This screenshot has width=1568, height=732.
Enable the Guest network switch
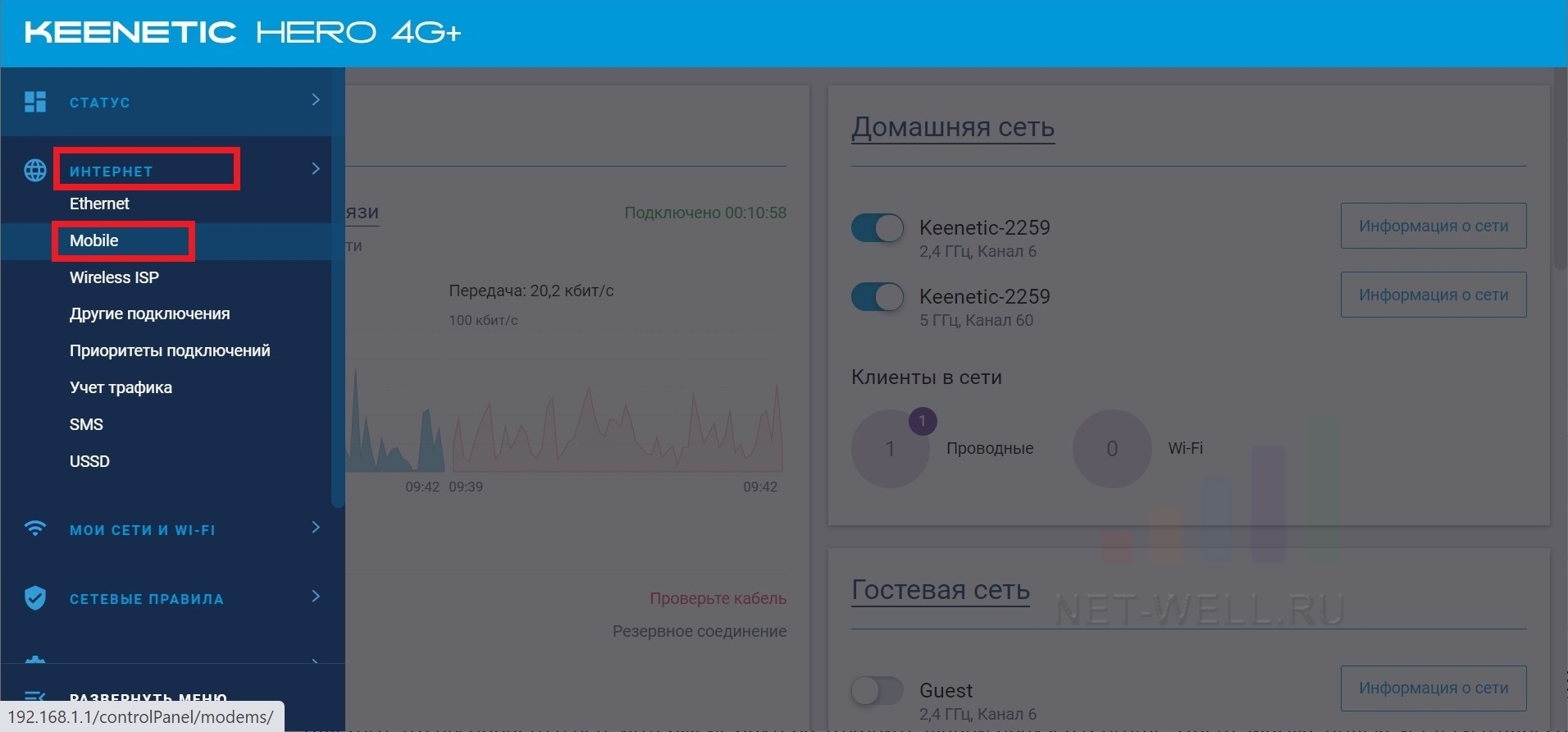click(877, 691)
